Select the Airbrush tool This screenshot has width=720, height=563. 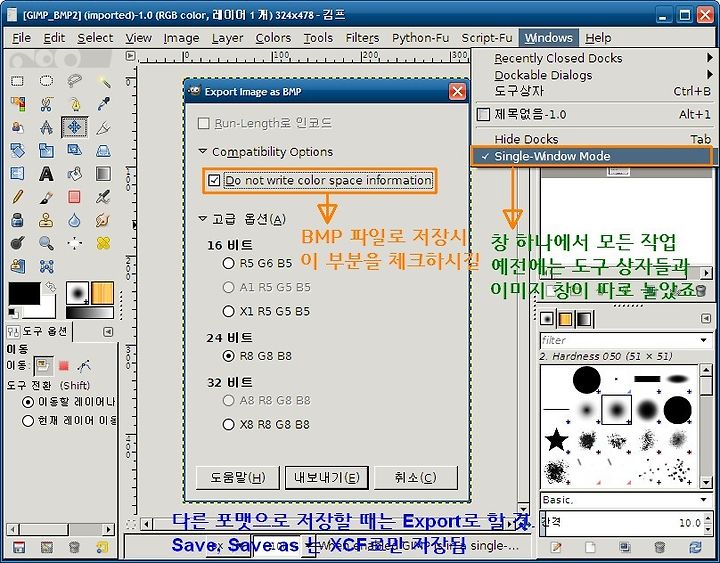click(103, 197)
